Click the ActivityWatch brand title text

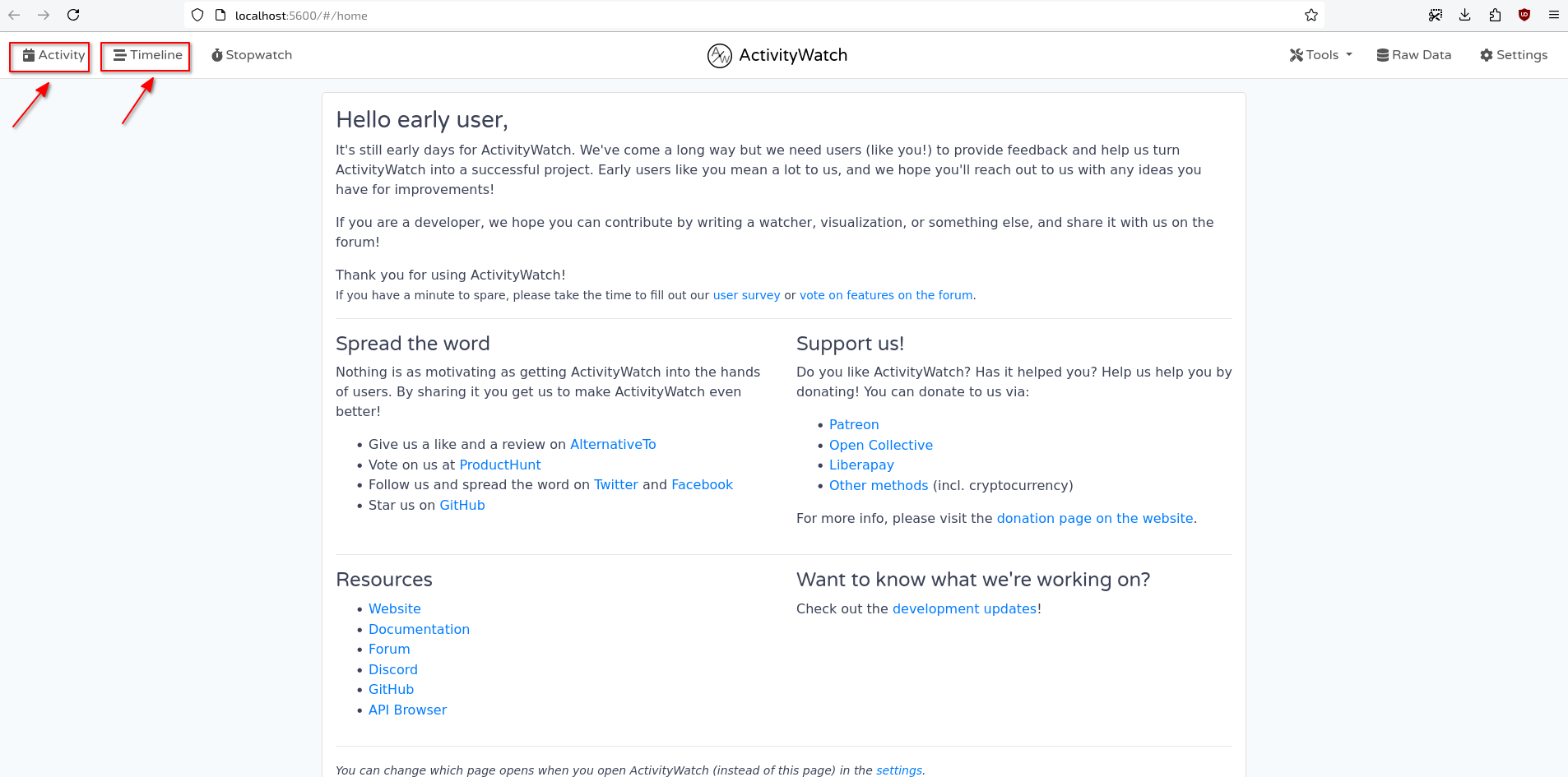click(793, 55)
